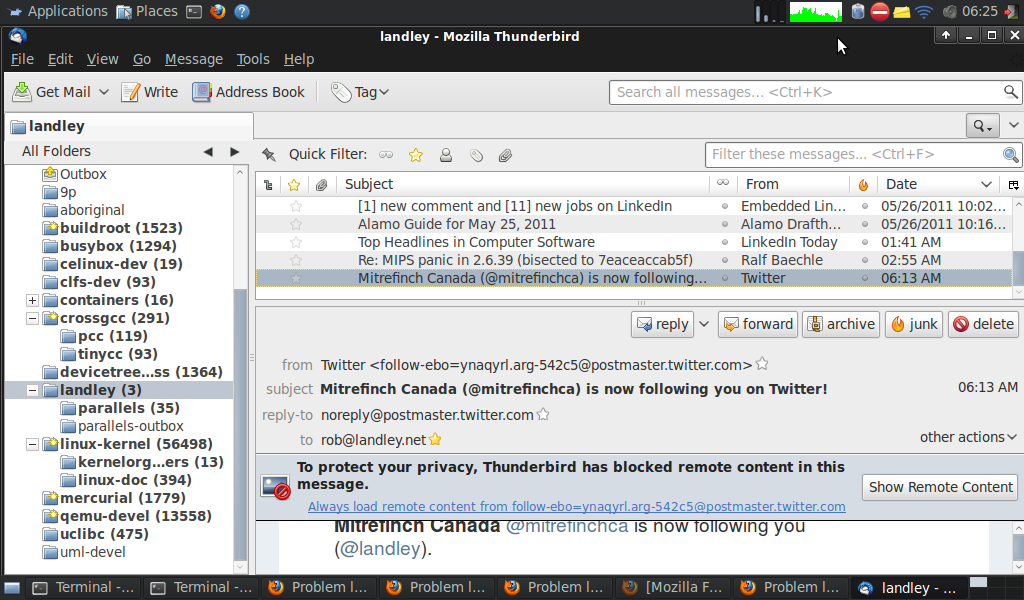Open the Edit menu

point(60,59)
